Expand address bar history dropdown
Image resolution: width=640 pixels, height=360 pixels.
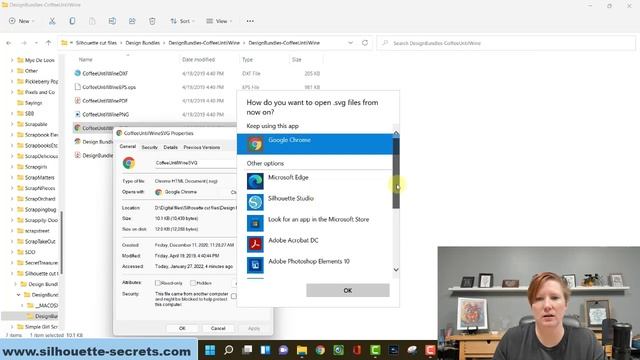(x=350, y=43)
